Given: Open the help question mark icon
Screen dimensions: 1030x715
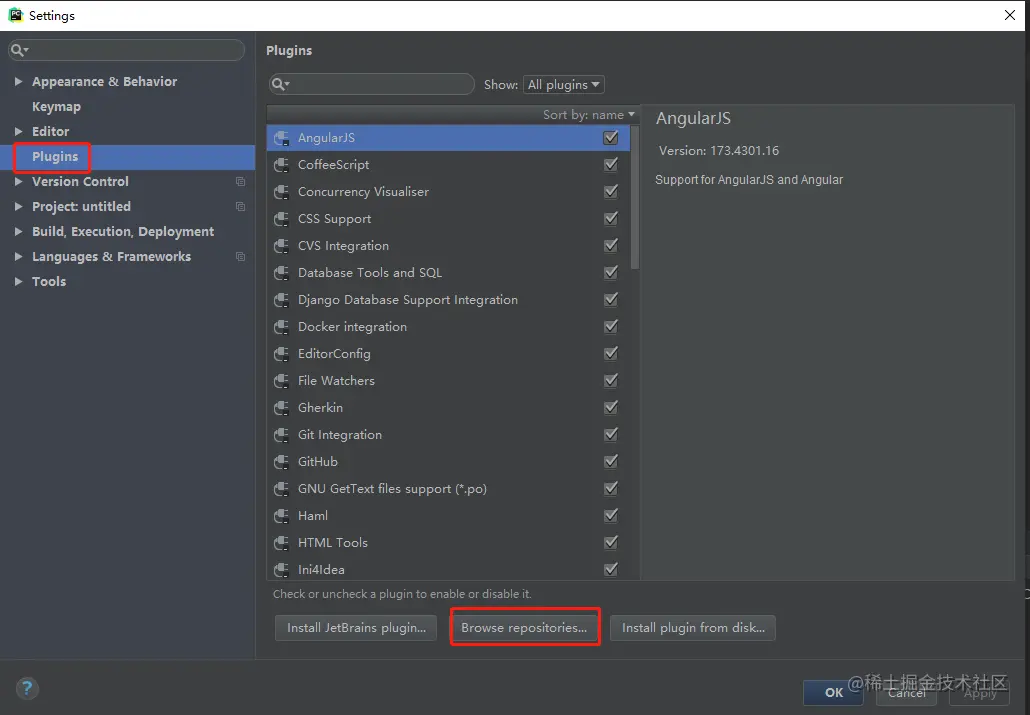Looking at the screenshot, I should pos(27,688).
